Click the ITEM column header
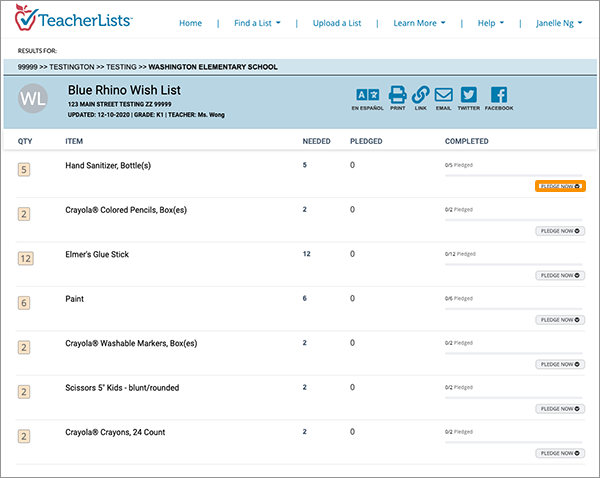 click(74, 141)
